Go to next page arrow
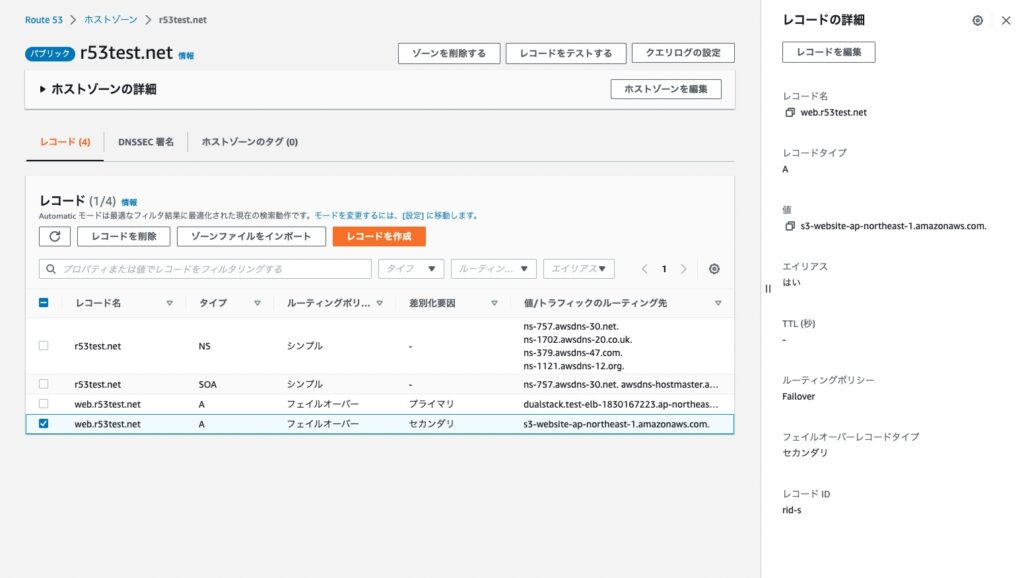The height and width of the screenshot is (578, 1024). click(x=684, y=269)
